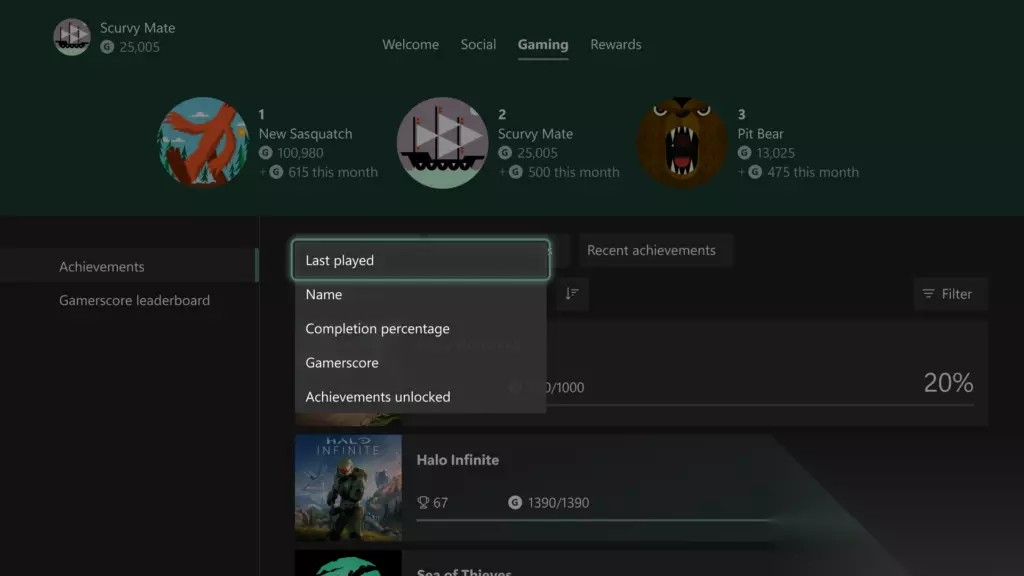The width and height of the screenshot is (1024, 576).
Task: Select Scurvy Mate ship avatar in leaderboard
Action: 443,143
